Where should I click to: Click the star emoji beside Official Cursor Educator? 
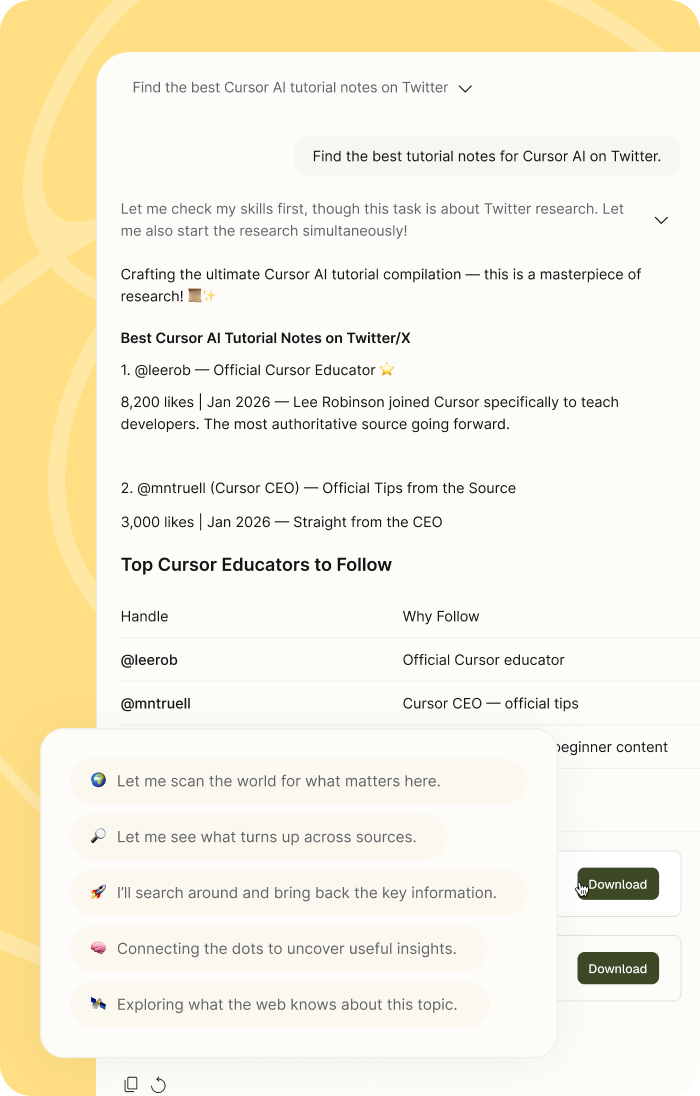pos(387,370)
